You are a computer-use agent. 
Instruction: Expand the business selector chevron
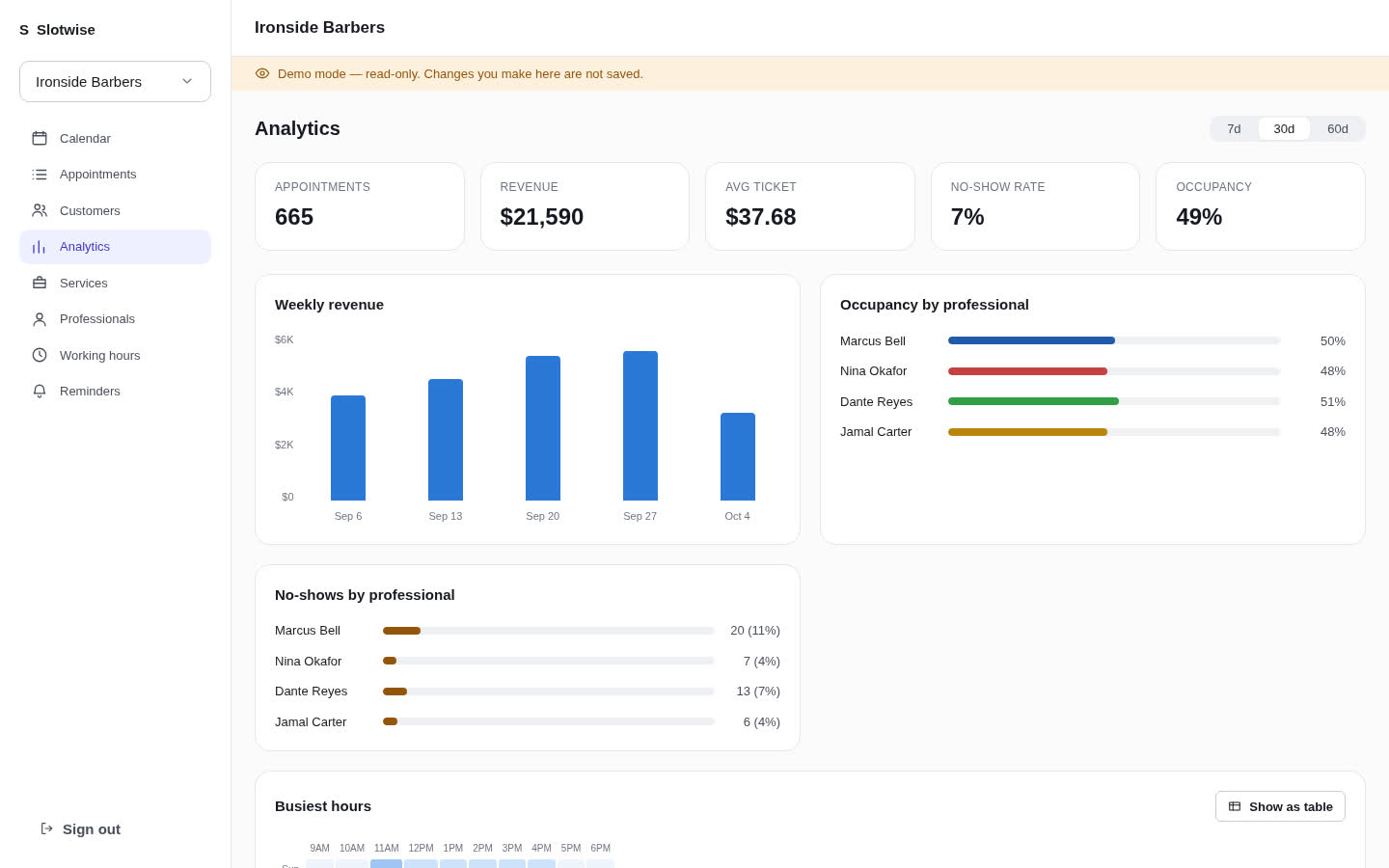click(187, 81)
